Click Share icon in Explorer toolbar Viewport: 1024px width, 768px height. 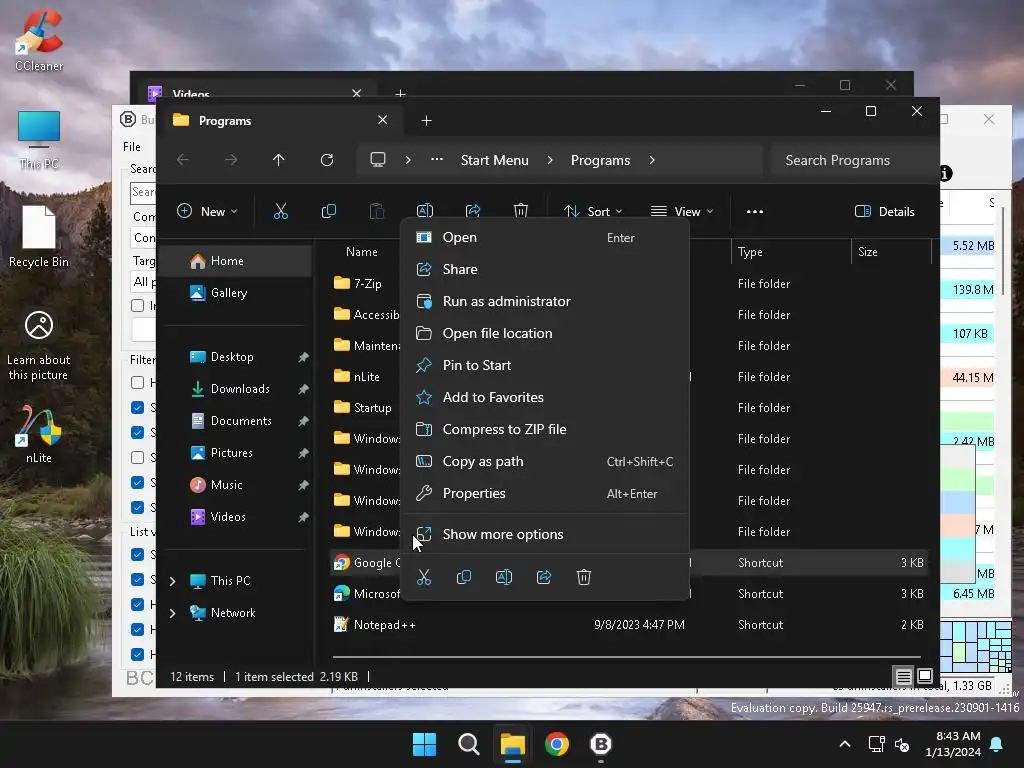point(473,210)
